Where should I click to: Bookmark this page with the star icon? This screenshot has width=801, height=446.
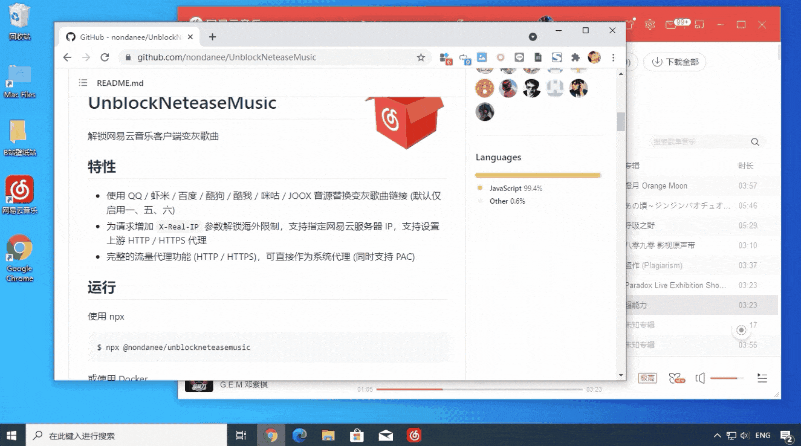420,58
